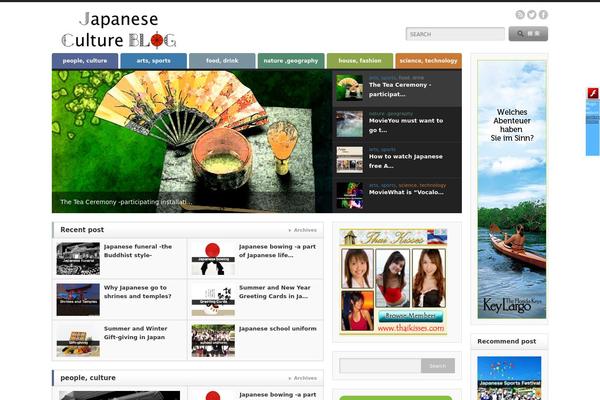
Task: Open Recent post 'Japanese bowing -a part of Japanese life...'
Action: click(277, 251)
